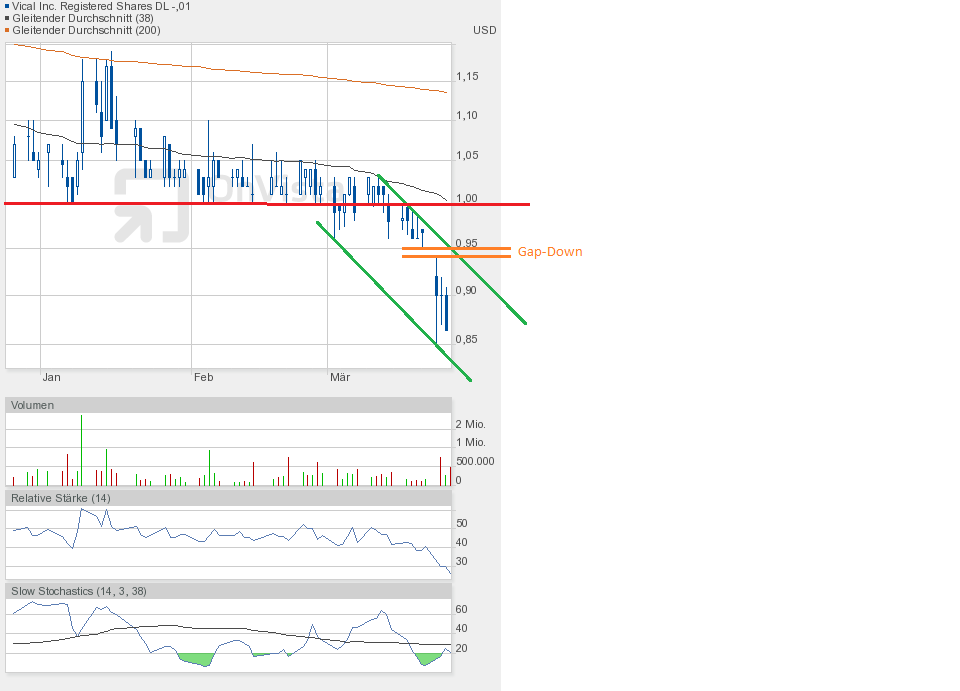
Task: Click the stochastics 60 axis label
Action: coord(462,610)
